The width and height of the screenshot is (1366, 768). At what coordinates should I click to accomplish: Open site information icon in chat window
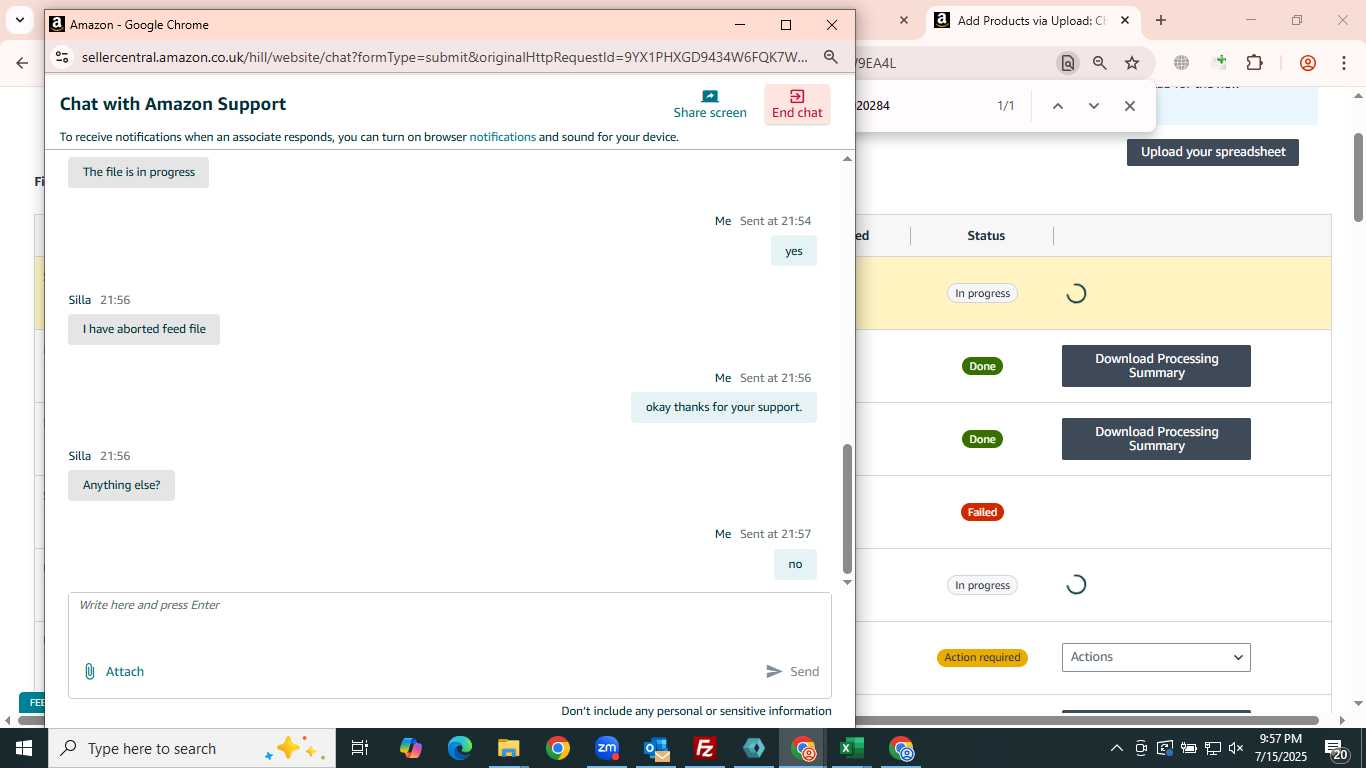(62, 57)
